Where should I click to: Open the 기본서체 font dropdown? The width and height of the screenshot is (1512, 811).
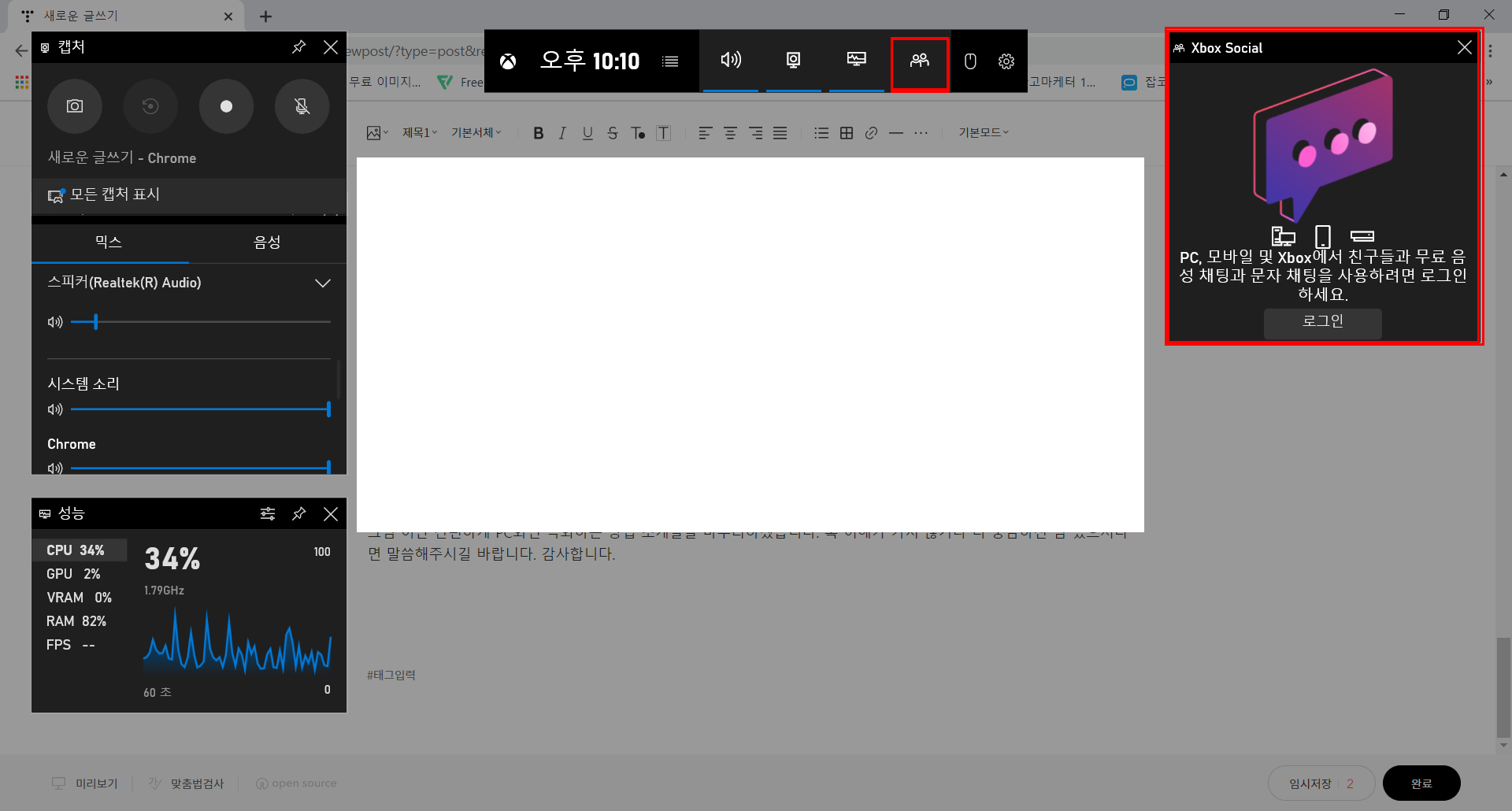(x=476, y=133)
